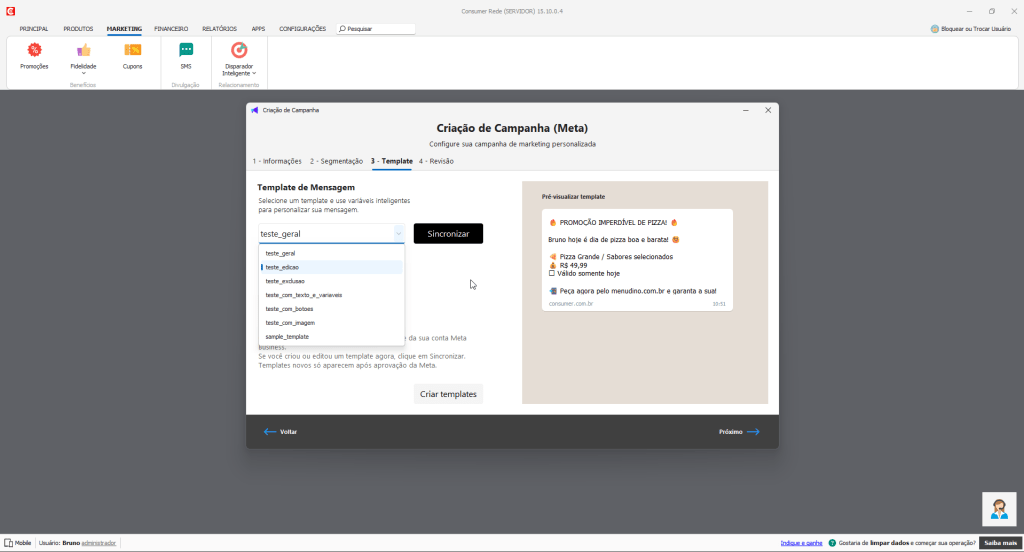Open the Cupons ticket icon
The width and height of the screenshot is (1024, 552).
132,50
